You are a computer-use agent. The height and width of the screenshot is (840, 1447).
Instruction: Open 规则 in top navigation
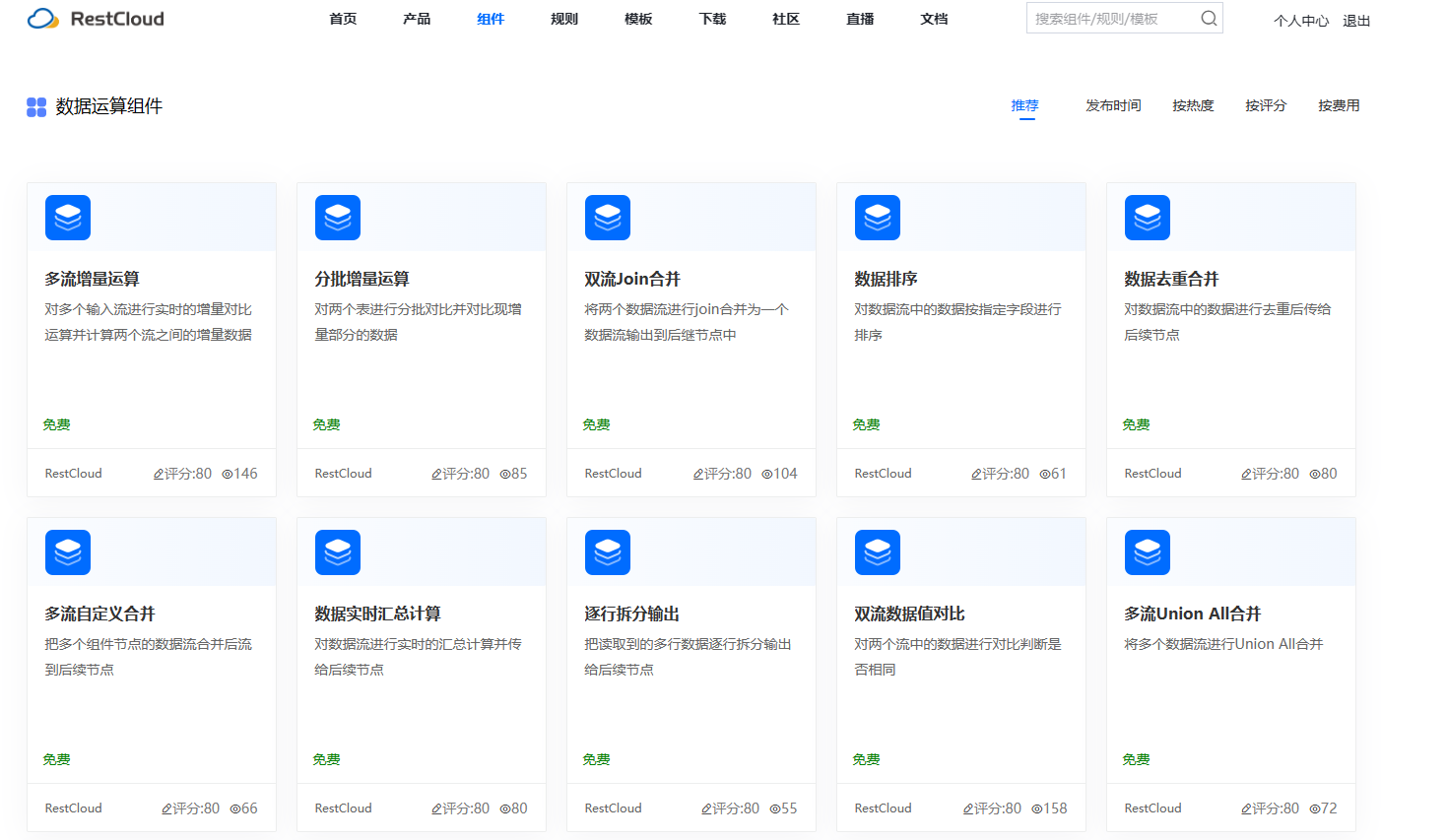(x=564, y=19)
